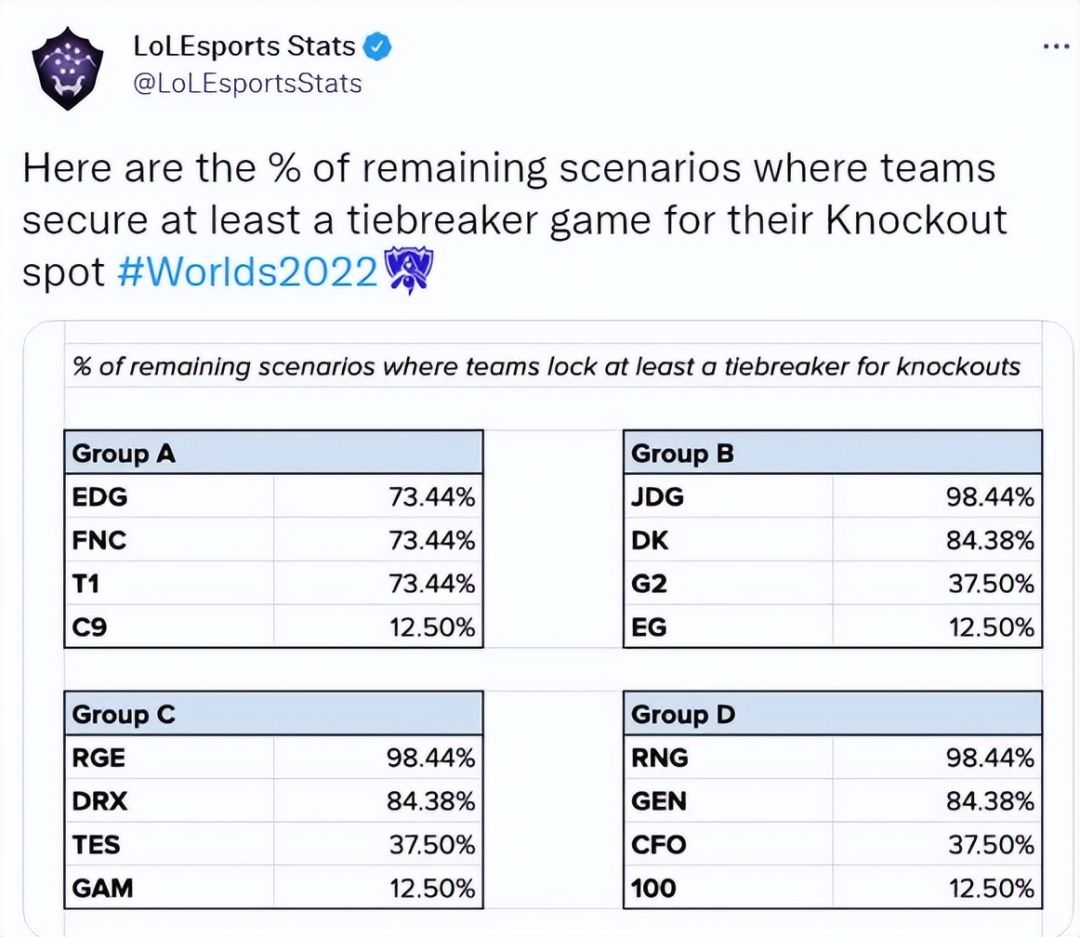1080x937 pixels.
Task: Click the Group A table header
Action: (273, 453)
